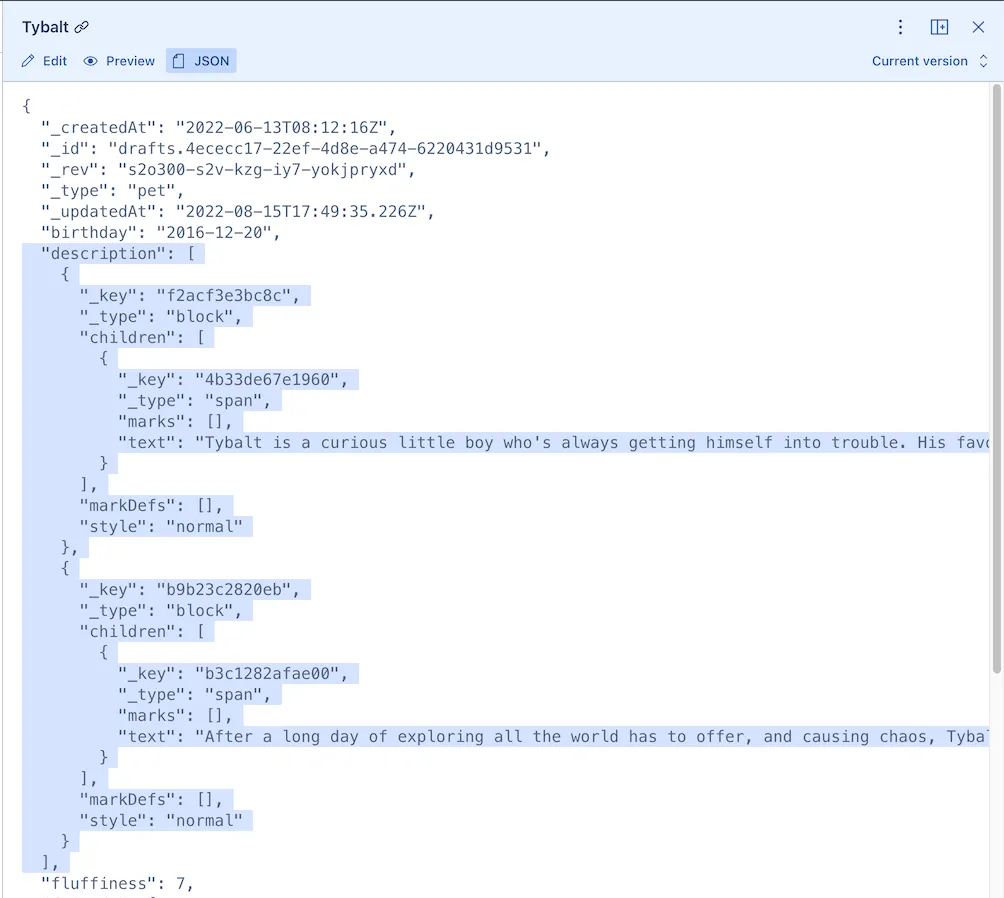The height and width of the screenshot is (898, 1004).
Task: Open the three-dot document actions menu
Action: [900, 27]
